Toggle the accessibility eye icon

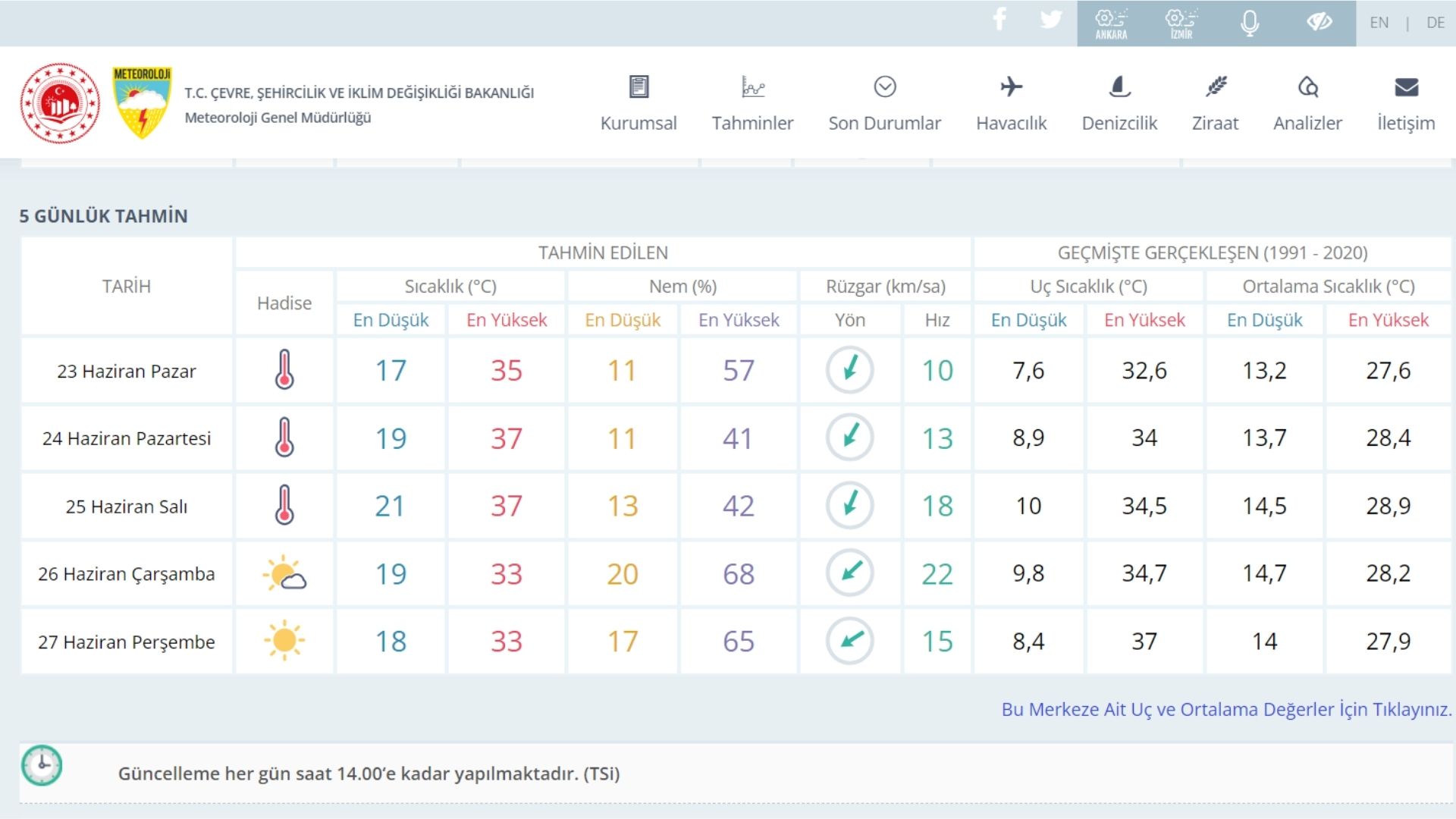1319,22
